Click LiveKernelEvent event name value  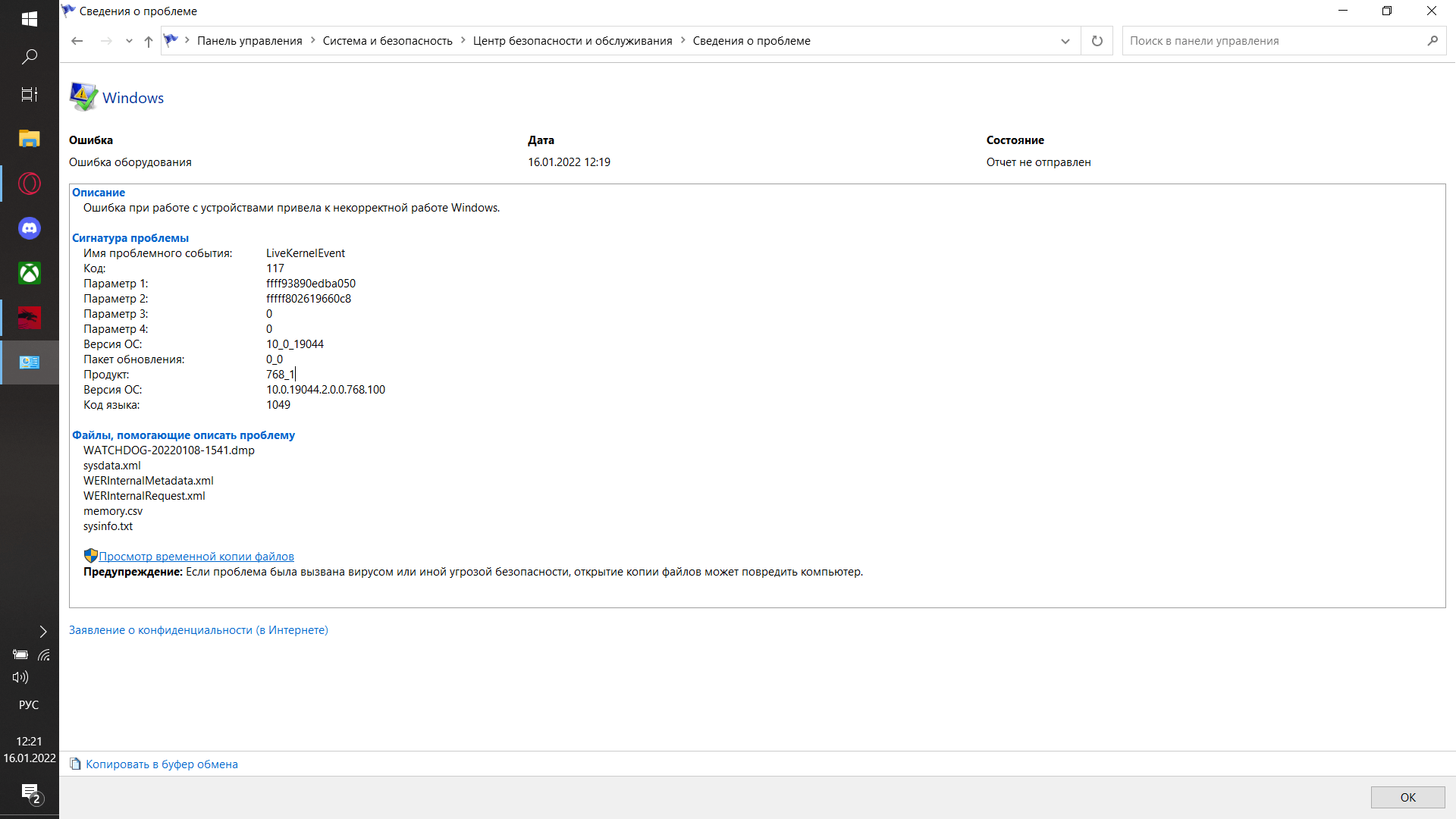306,253
